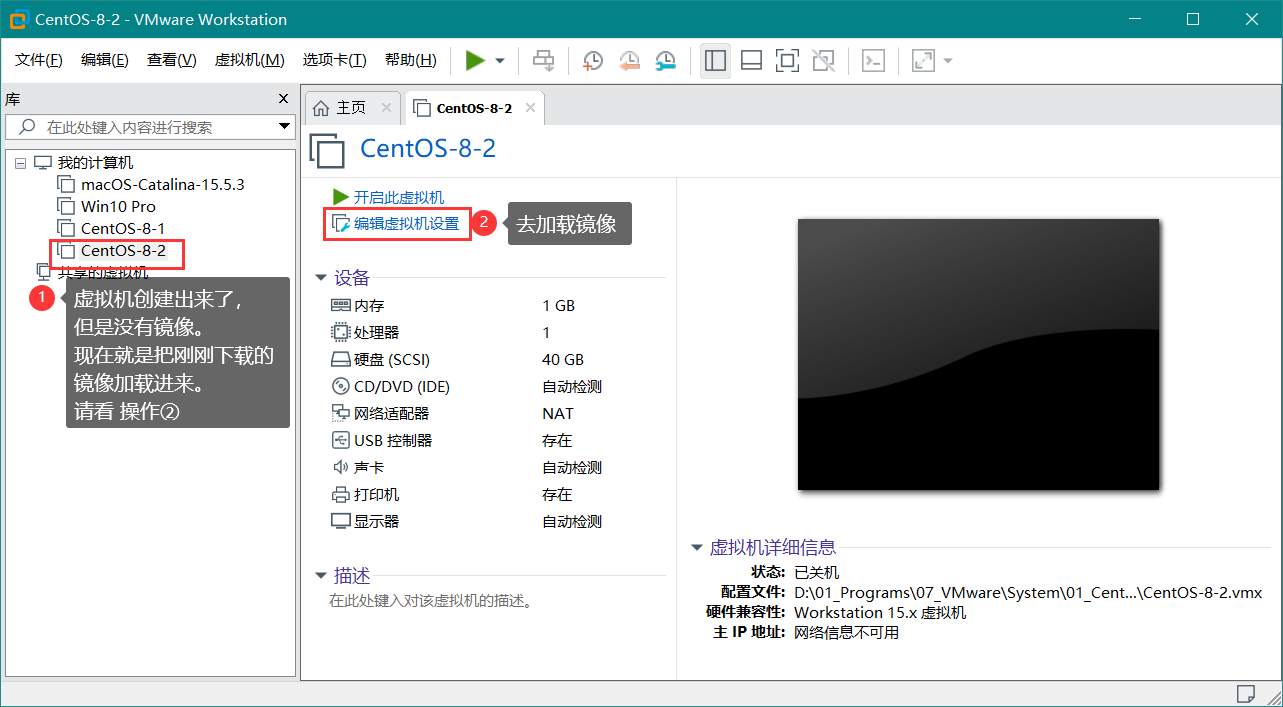The width and height of the screenshot is (1283, 707).
Task: Click the take snapshot clock icon
Action: (593, 61)
